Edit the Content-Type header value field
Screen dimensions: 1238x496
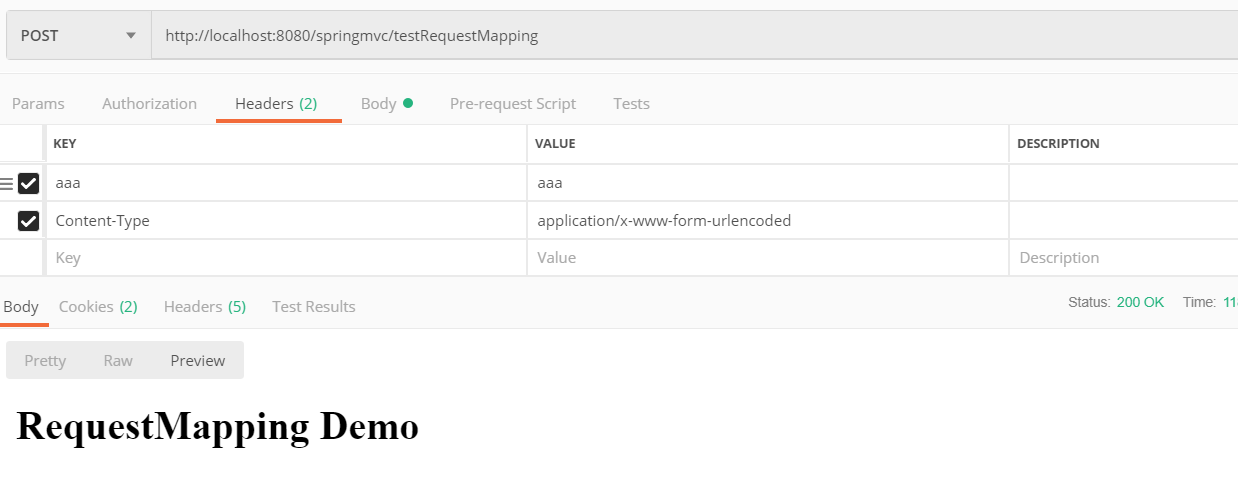point(765,221)
